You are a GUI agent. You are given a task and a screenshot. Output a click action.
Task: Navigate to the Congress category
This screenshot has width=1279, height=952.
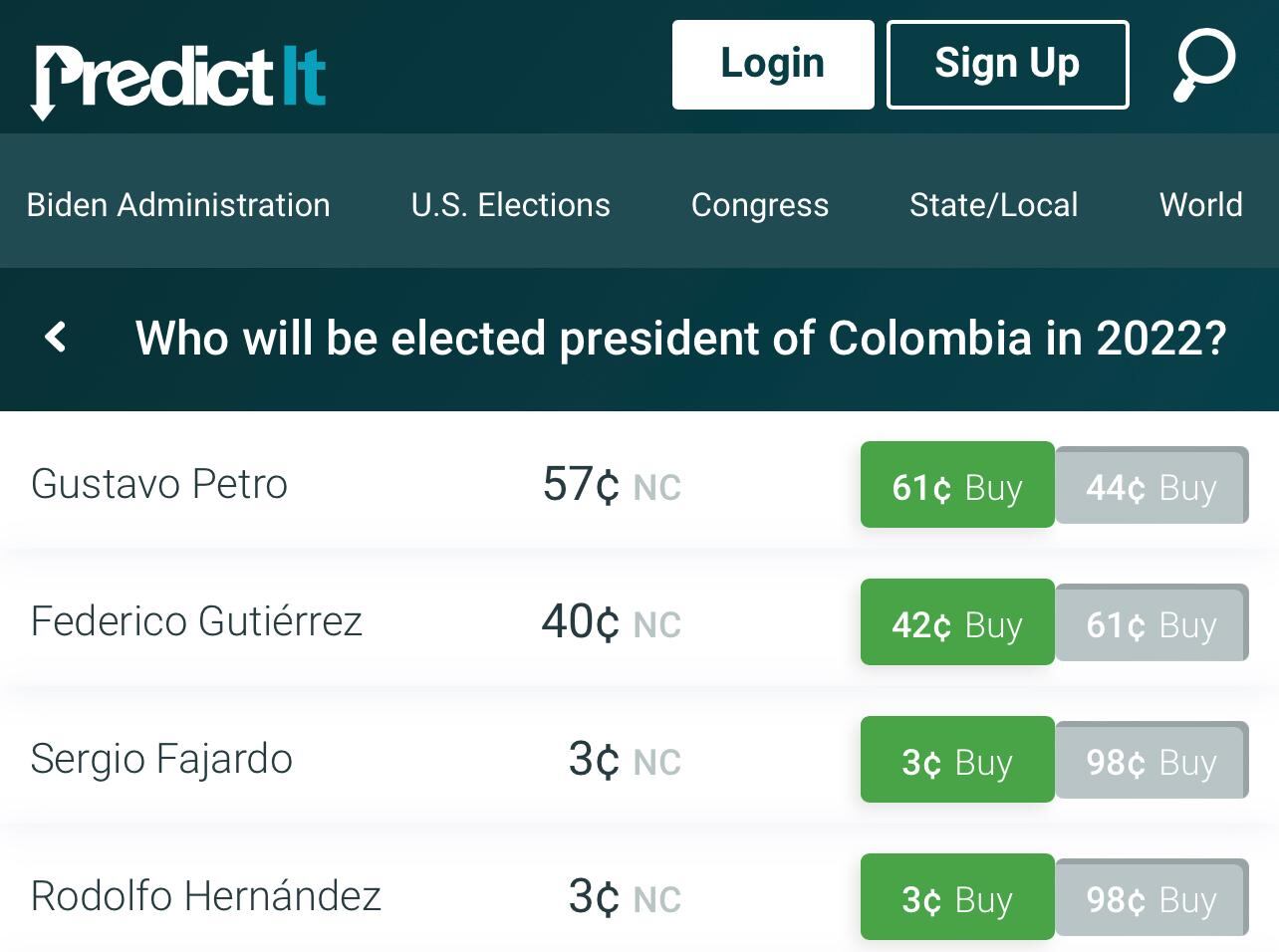click(x=759, y=204)
